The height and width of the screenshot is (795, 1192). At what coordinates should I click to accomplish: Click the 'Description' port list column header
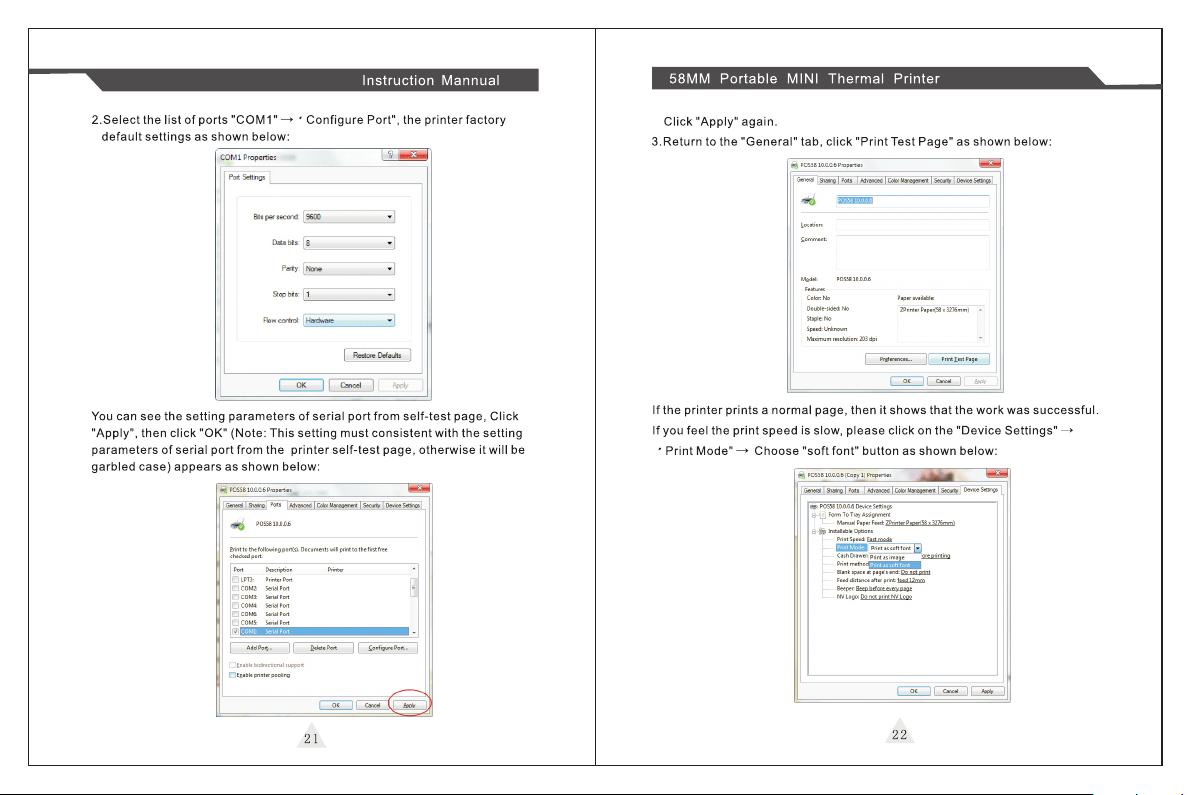coord(279,570)
